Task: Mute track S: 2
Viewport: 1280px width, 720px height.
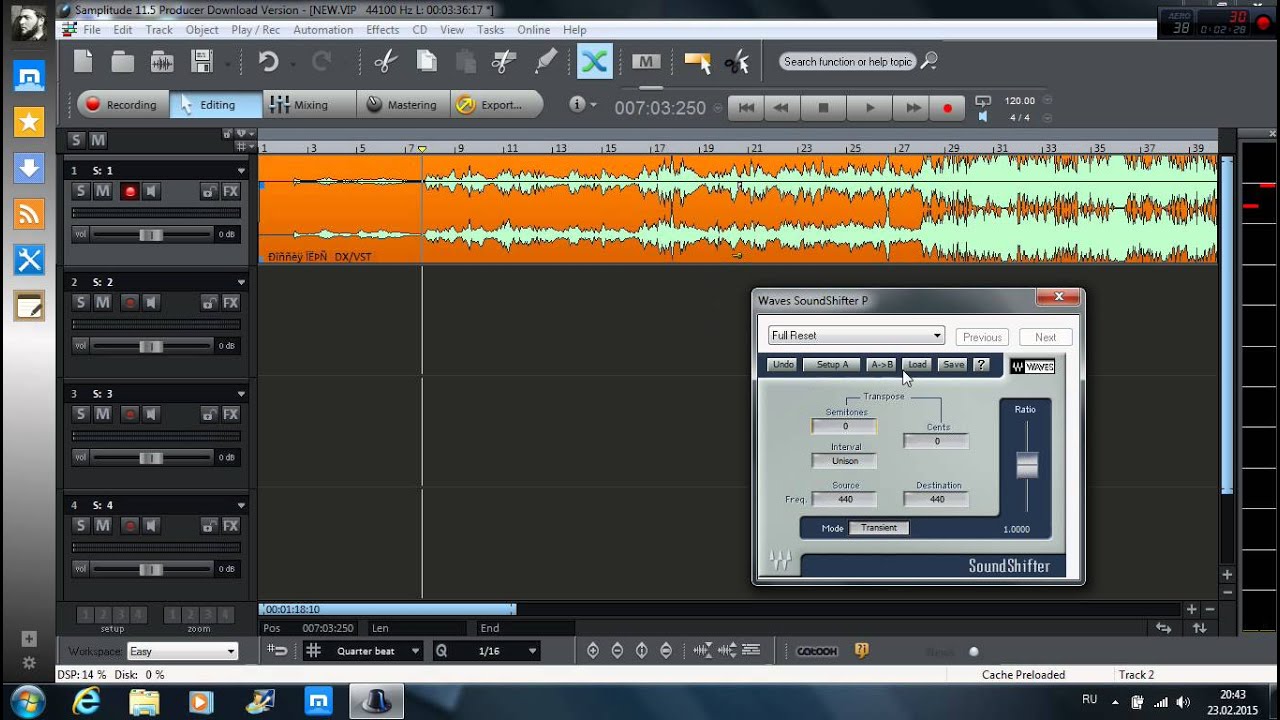Action: [x=102, y=302]
